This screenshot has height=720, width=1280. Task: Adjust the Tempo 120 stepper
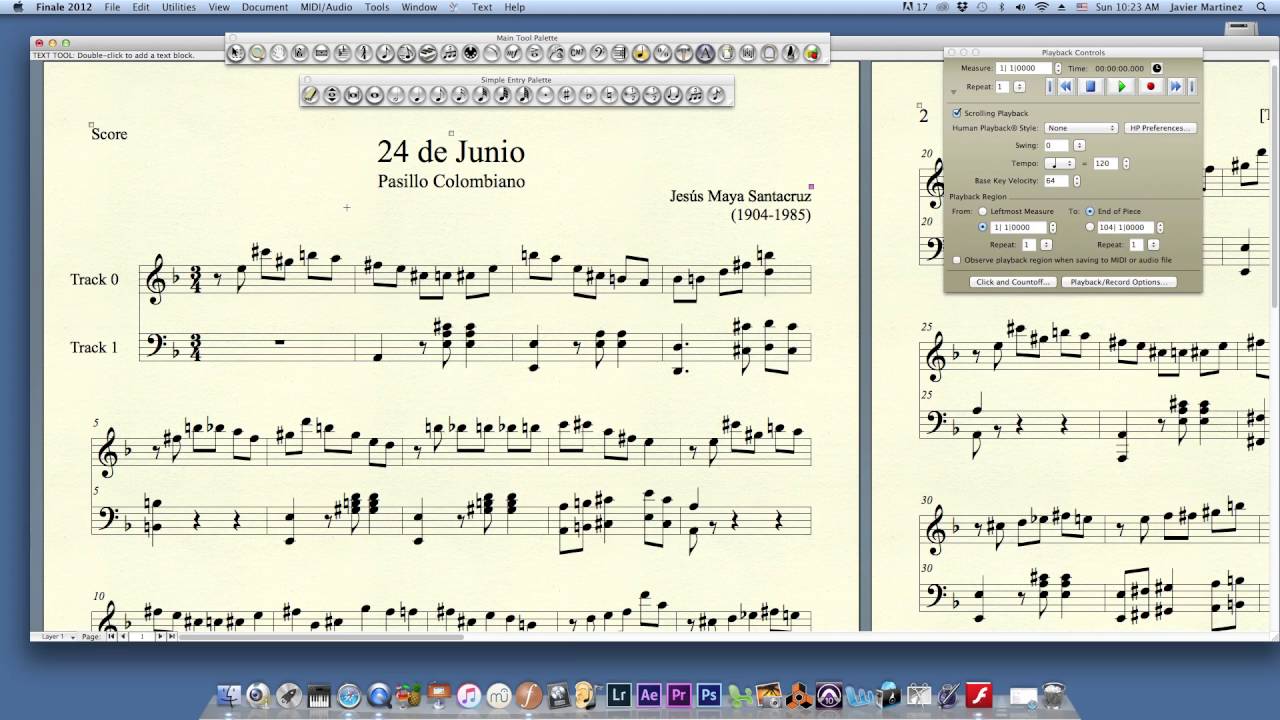click(x=1126, y=163)
